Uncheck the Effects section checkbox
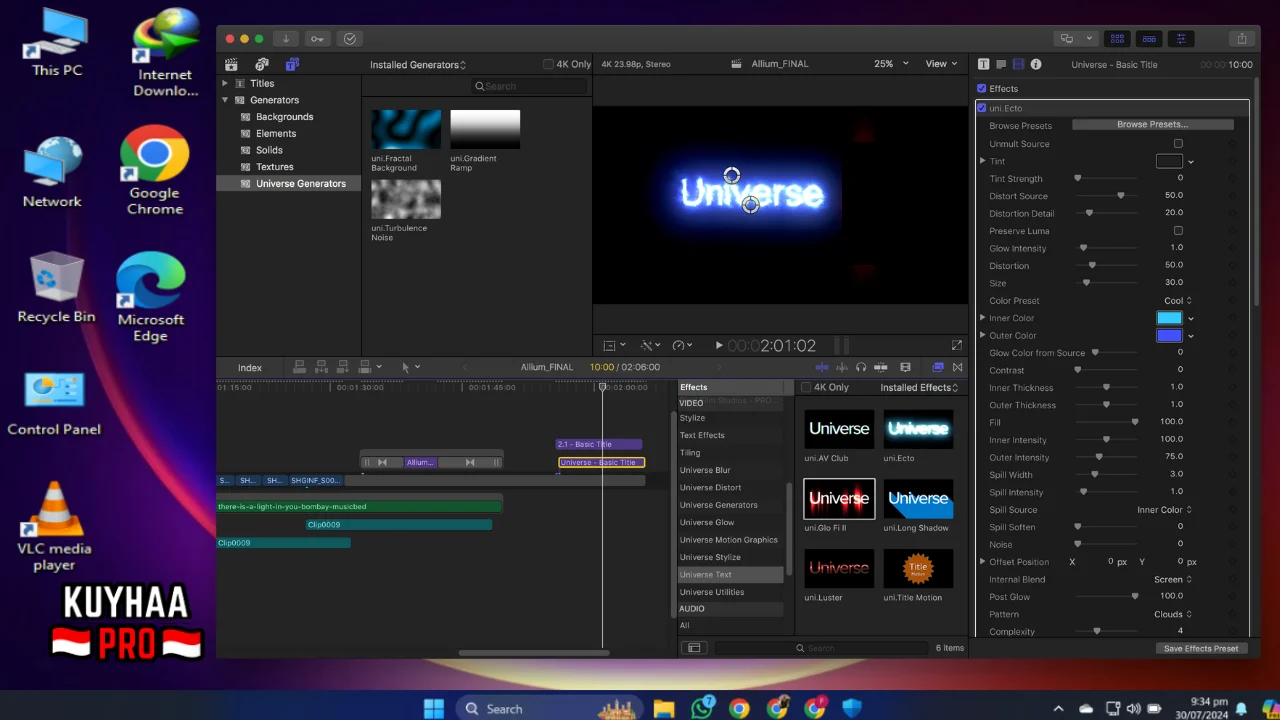The height and width of the screenshot is (720, 1280). pyautogui.click(x=981, y=88)
